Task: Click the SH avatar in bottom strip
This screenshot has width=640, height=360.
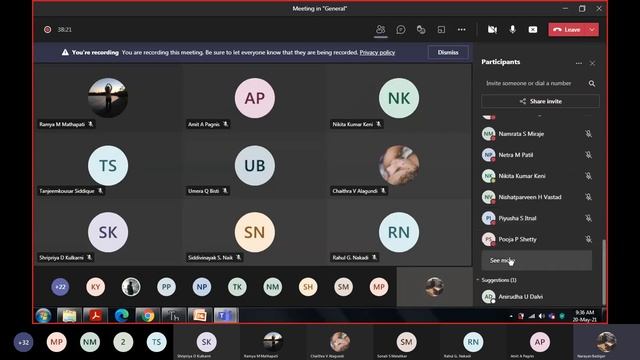Action: click(308, 287)
